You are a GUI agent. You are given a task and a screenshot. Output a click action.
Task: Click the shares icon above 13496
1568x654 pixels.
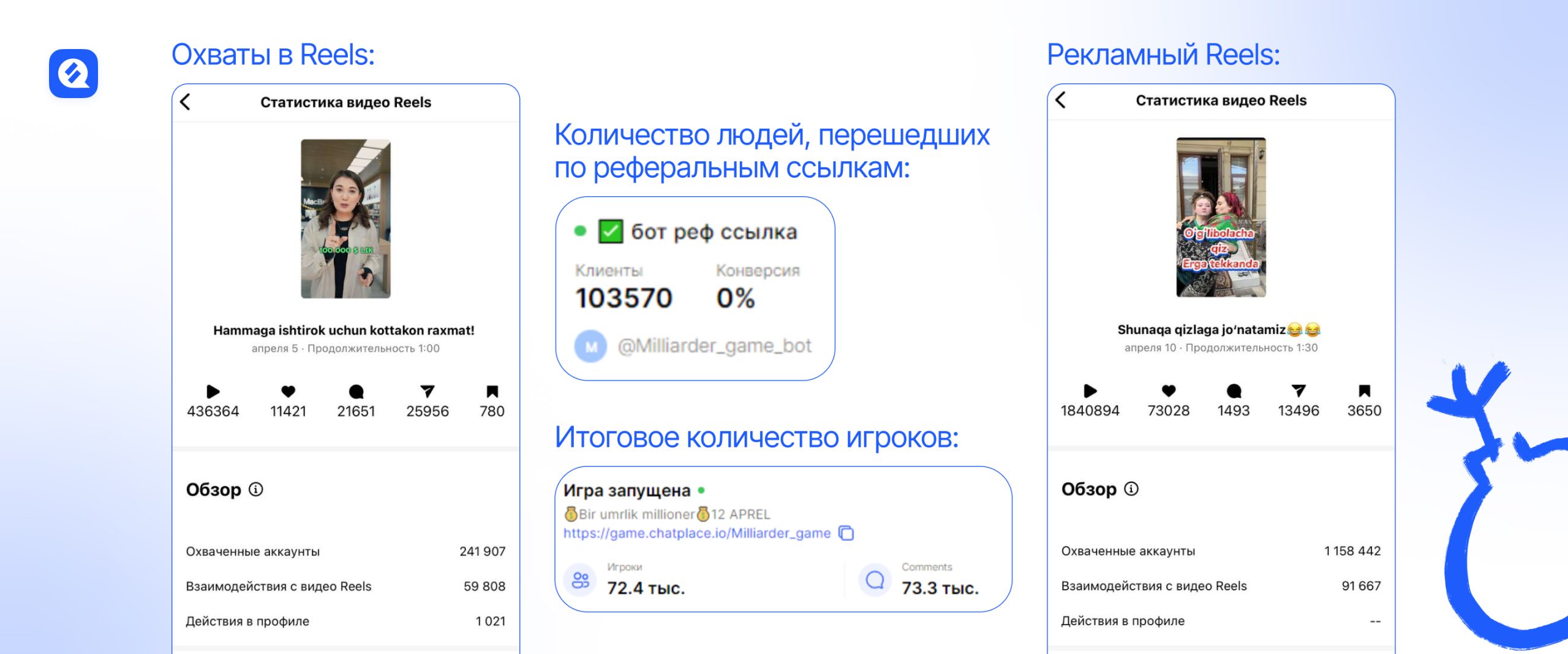(1298, 390)
